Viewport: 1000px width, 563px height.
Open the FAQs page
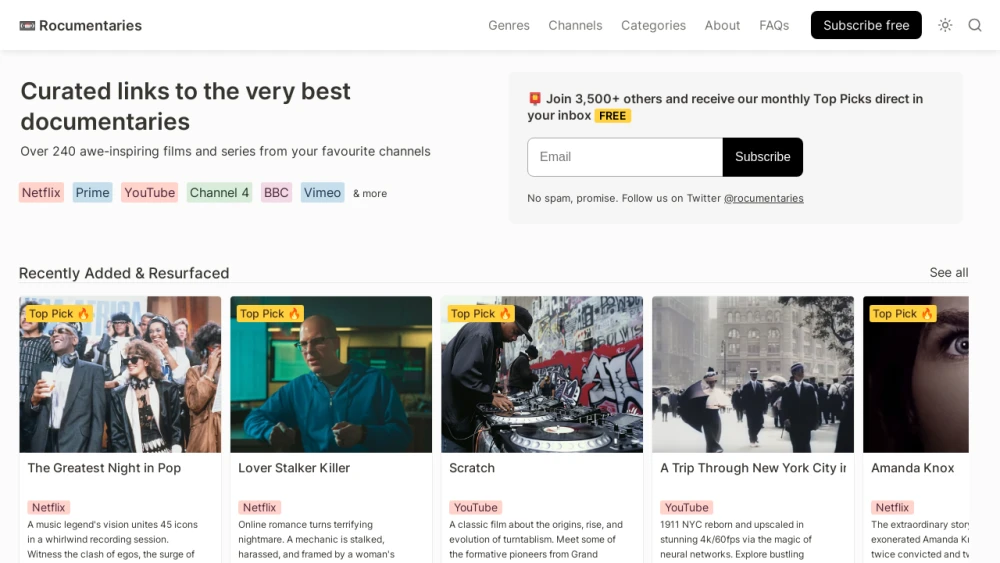(x=774, y=26)
